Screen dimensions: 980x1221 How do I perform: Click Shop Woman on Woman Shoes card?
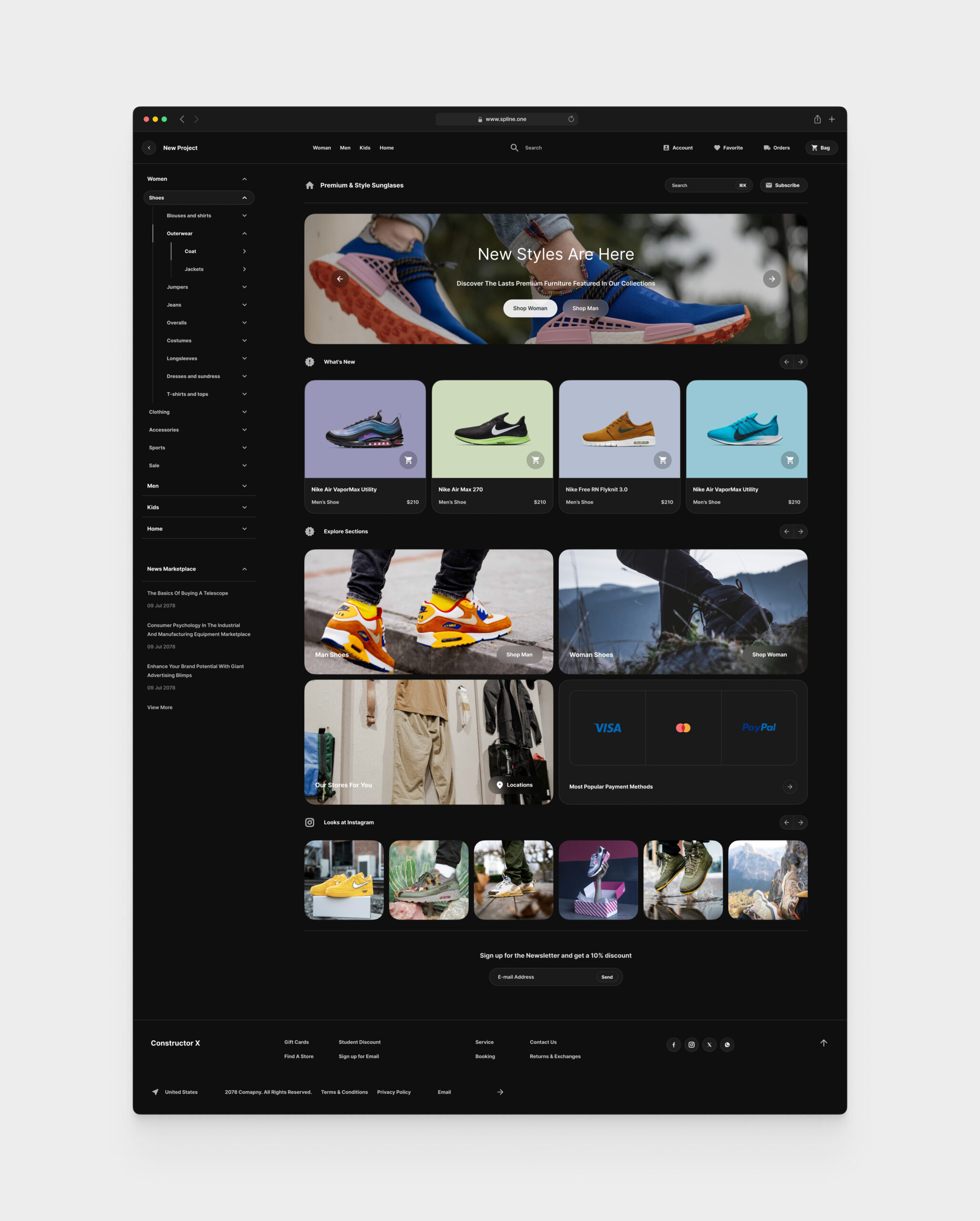[x=769, y=655]
